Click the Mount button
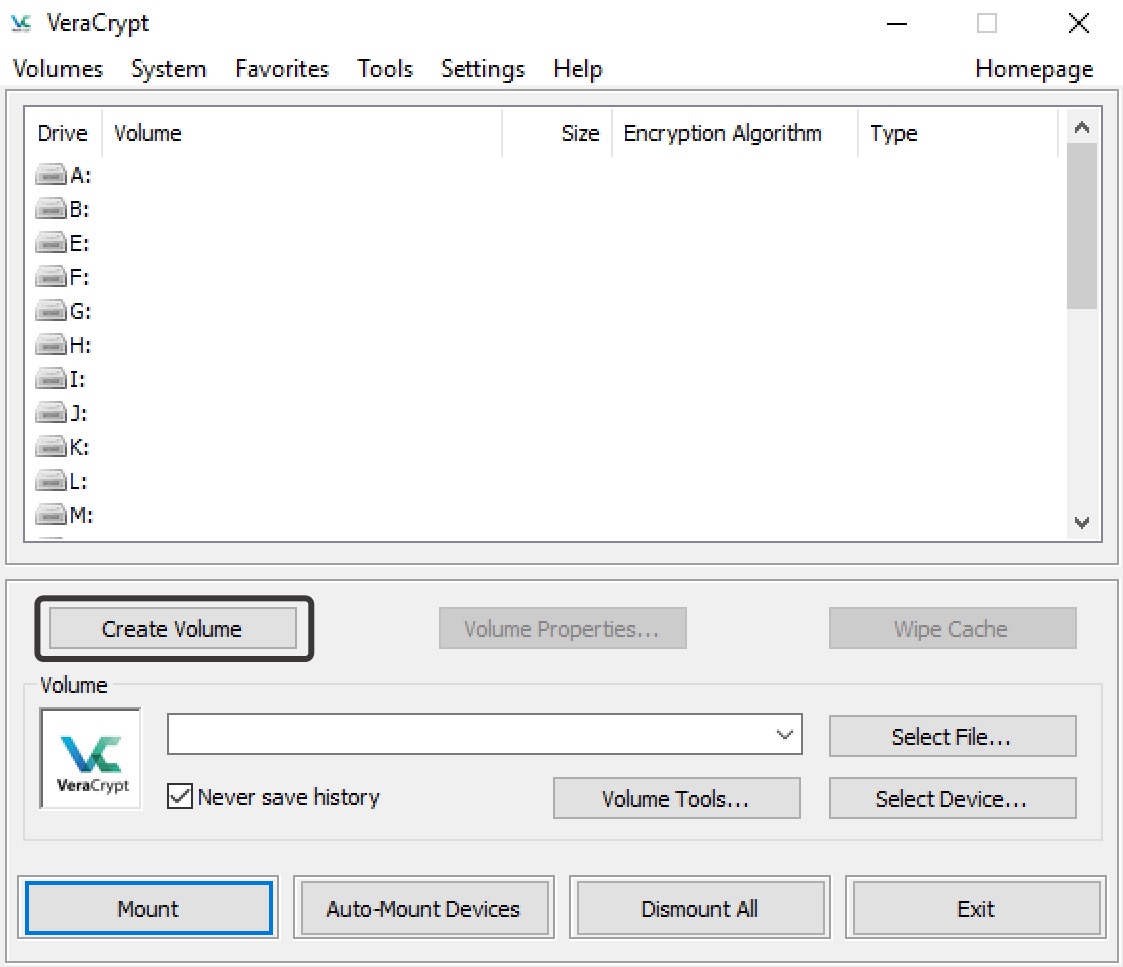This screenshot has width=1123, height=967. (148, 908)
